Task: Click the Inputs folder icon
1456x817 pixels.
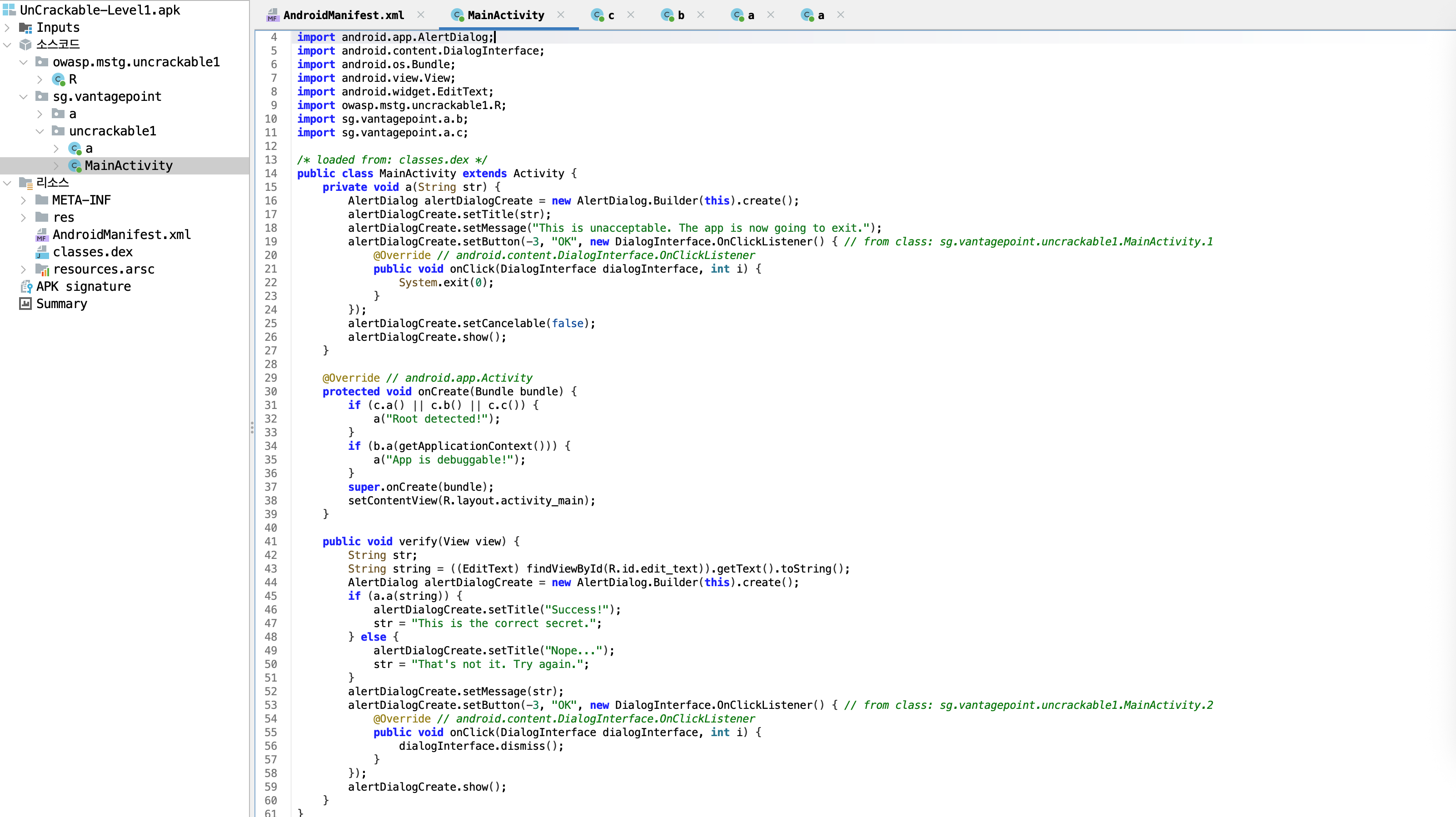Action: [x=25, y=28]
